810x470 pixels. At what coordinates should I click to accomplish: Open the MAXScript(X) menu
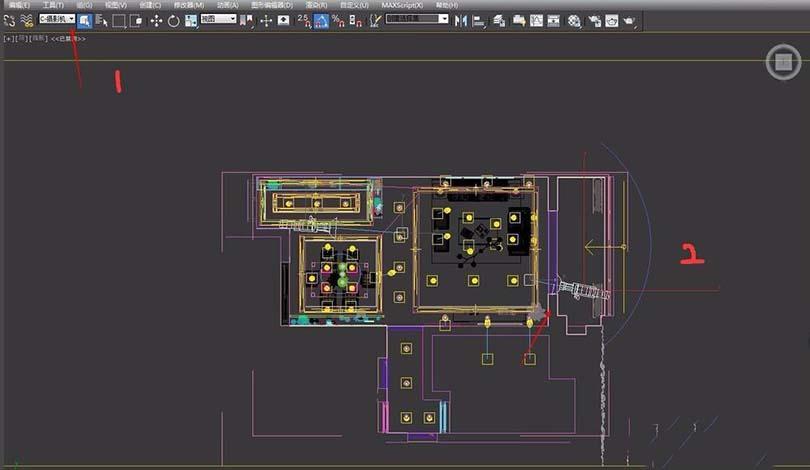pyautogui.click(x=402, y=5)
